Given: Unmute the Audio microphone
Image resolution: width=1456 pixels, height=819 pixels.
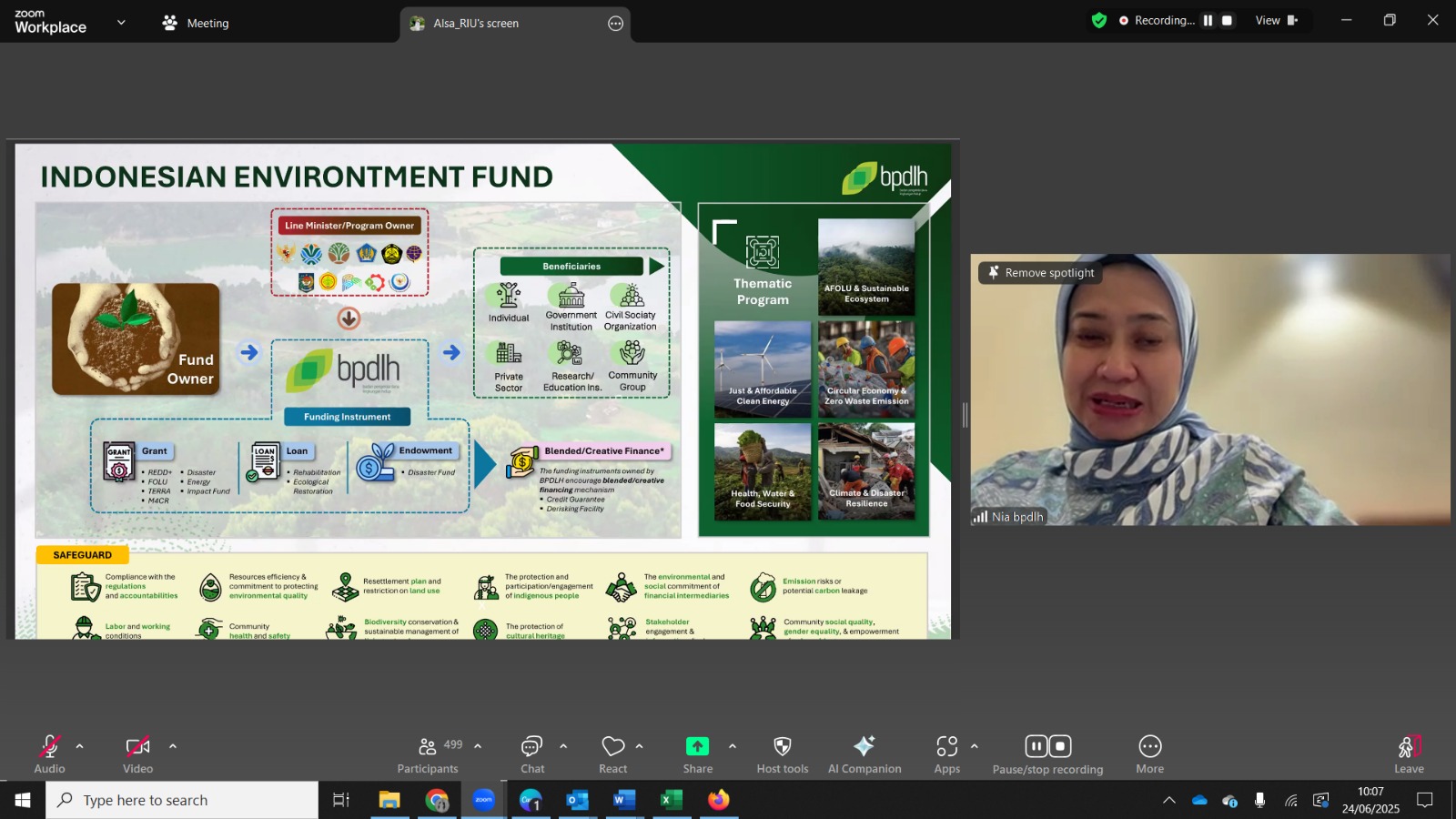Looking at the screenshot, I should 50,754.
